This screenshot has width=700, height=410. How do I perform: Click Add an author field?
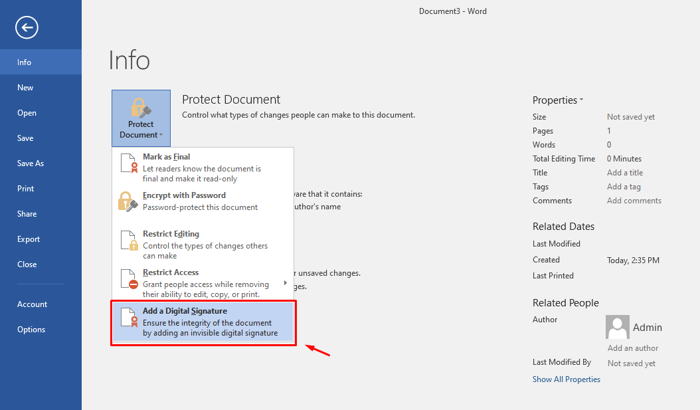(x=633, y=348)
